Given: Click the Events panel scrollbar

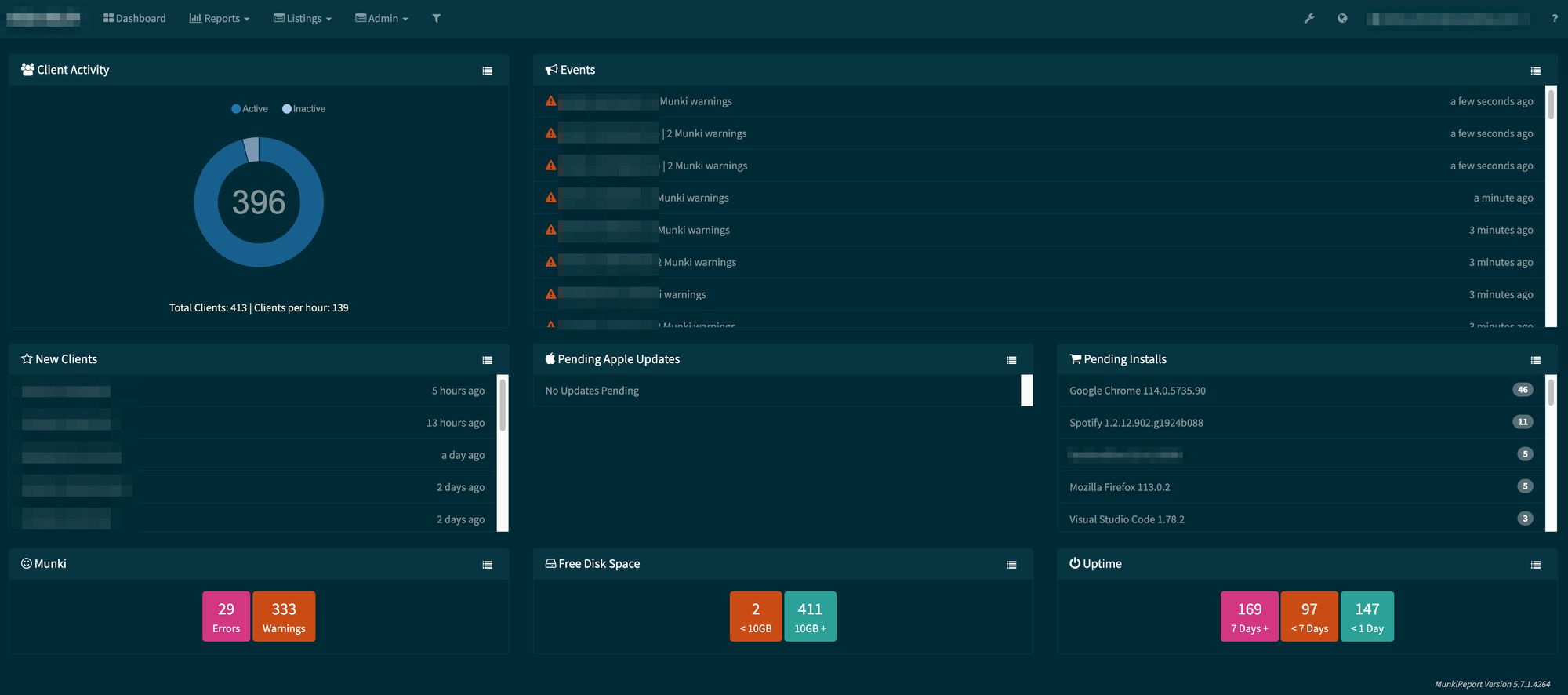Looking at the screenshot, I should (x=1550, y=104).
